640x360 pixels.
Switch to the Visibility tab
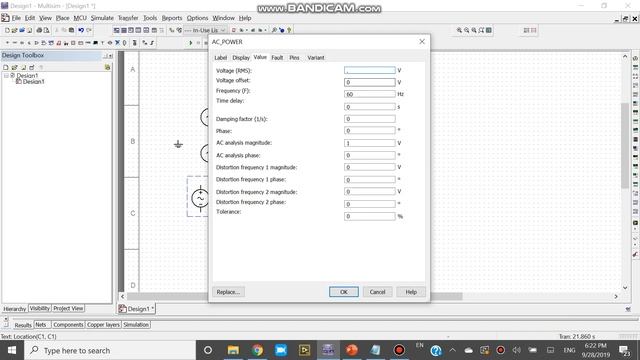[x=40, y=309]
